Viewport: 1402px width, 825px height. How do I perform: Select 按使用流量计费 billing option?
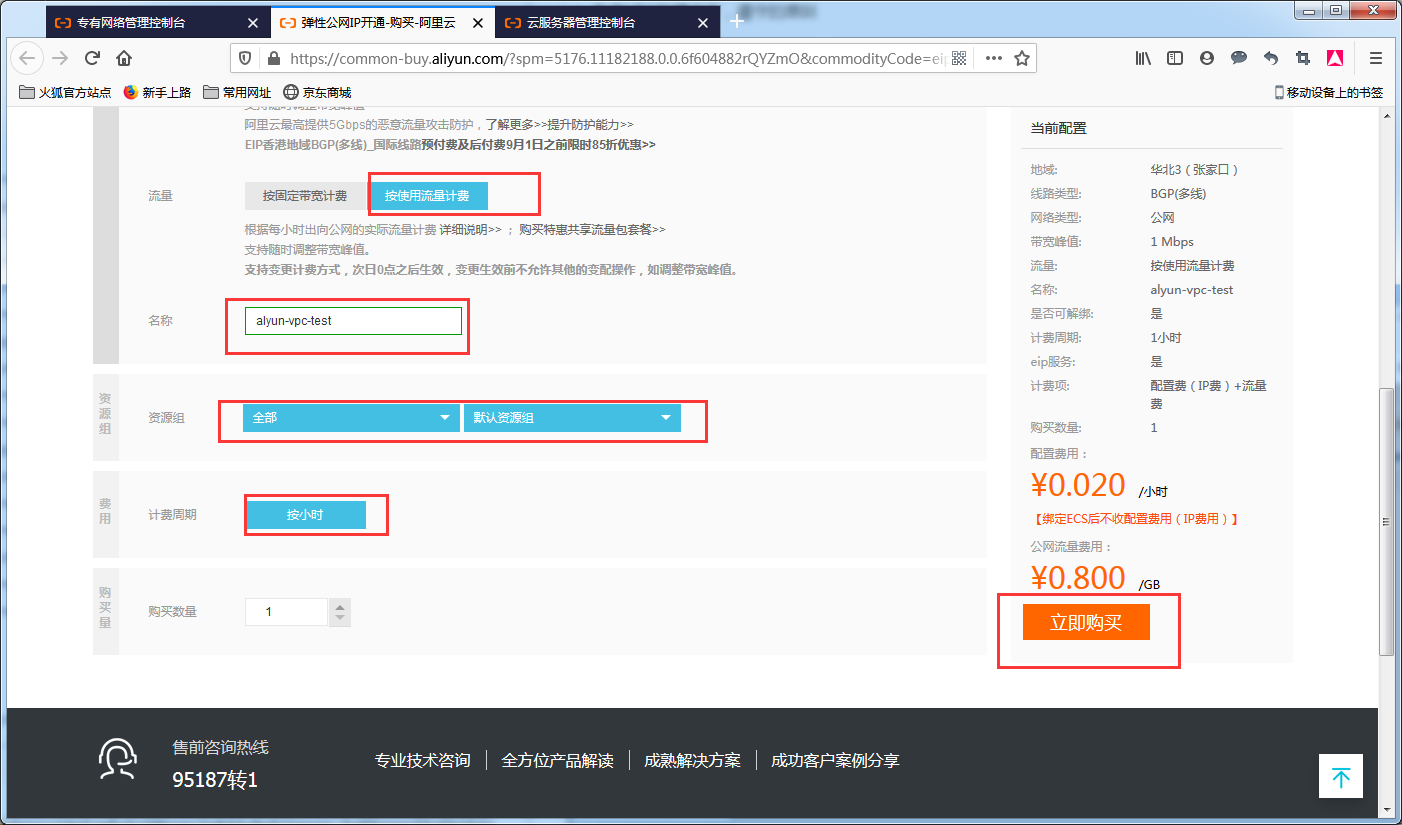[x=428, y=196]
